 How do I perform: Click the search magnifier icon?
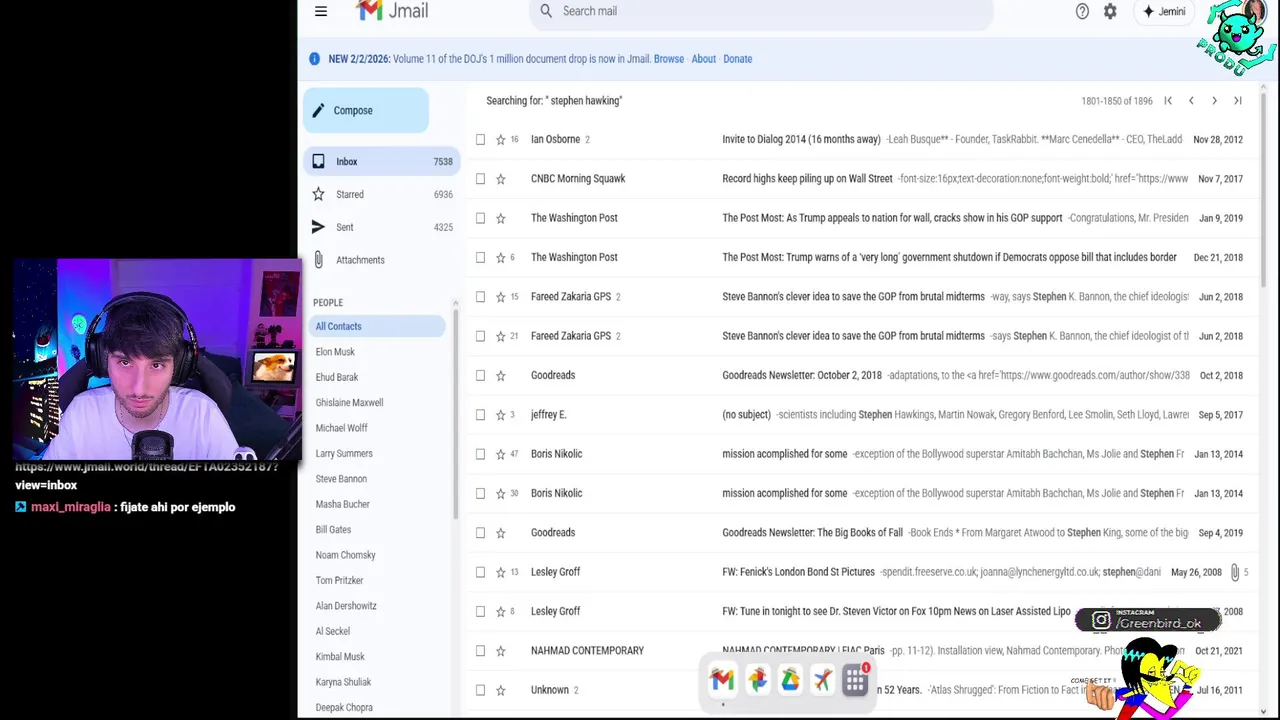tap(546, 11)
